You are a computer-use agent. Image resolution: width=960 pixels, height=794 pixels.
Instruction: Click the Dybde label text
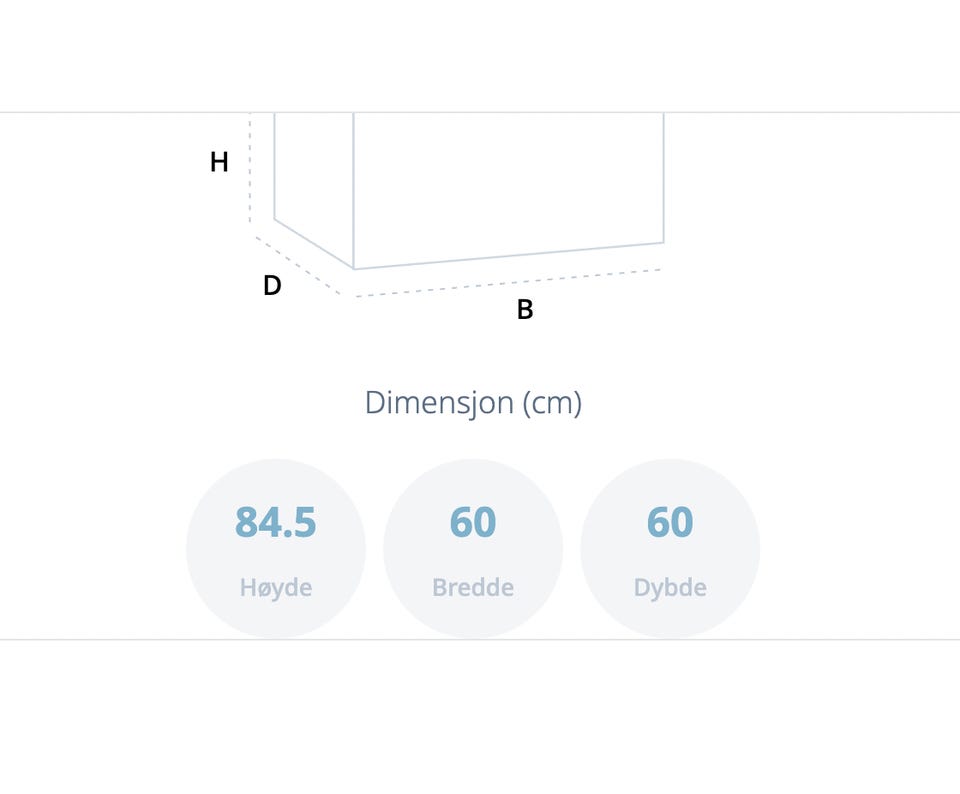(x=670, y=588)
